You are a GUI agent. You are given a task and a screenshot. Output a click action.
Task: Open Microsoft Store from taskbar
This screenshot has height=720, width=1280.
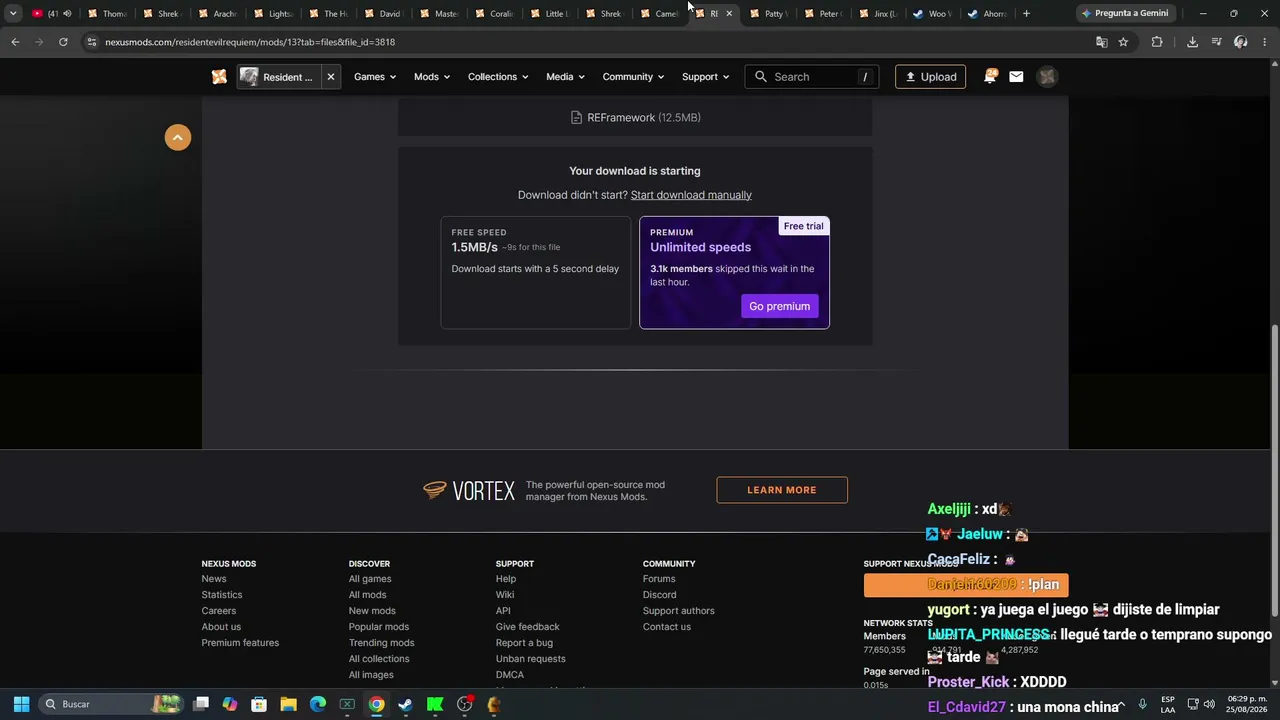point(259,704)
